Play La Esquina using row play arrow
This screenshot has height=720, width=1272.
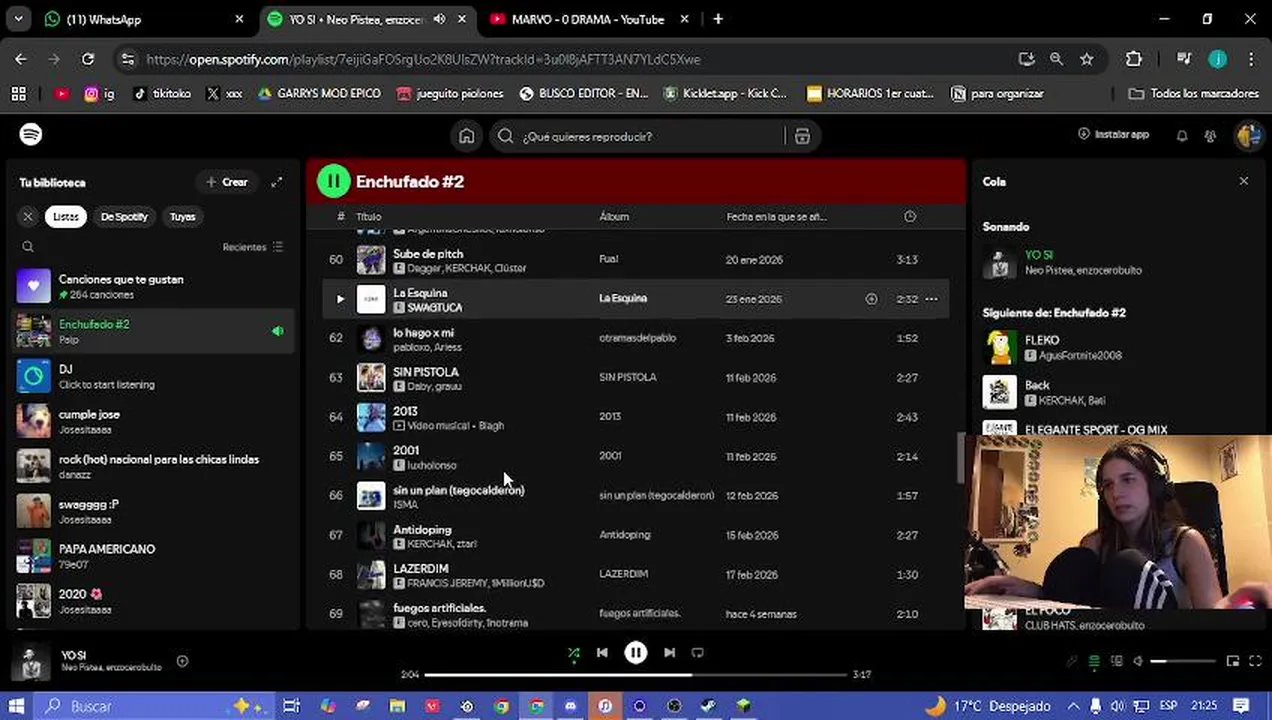point(340,299)
